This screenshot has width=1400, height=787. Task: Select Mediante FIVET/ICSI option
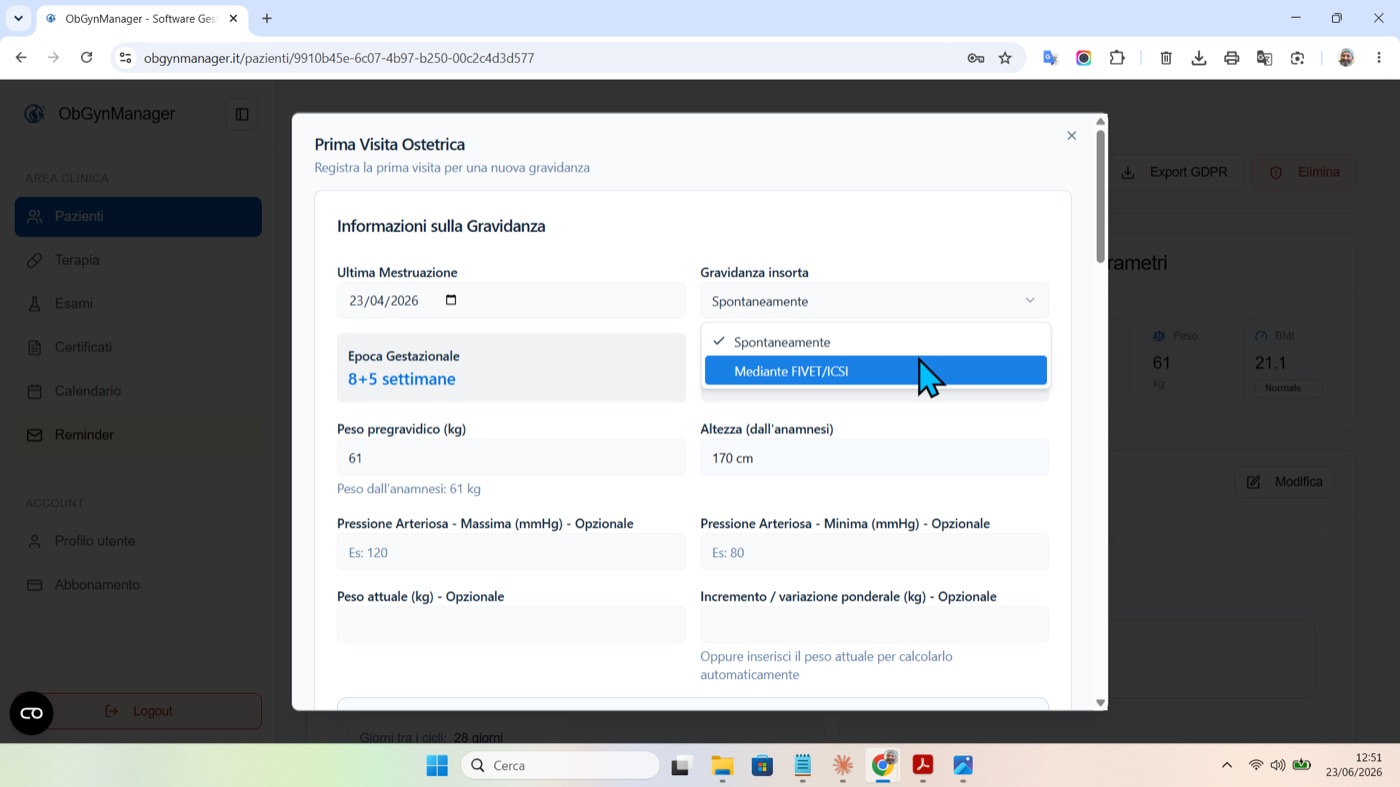click(x=875, y=371)
